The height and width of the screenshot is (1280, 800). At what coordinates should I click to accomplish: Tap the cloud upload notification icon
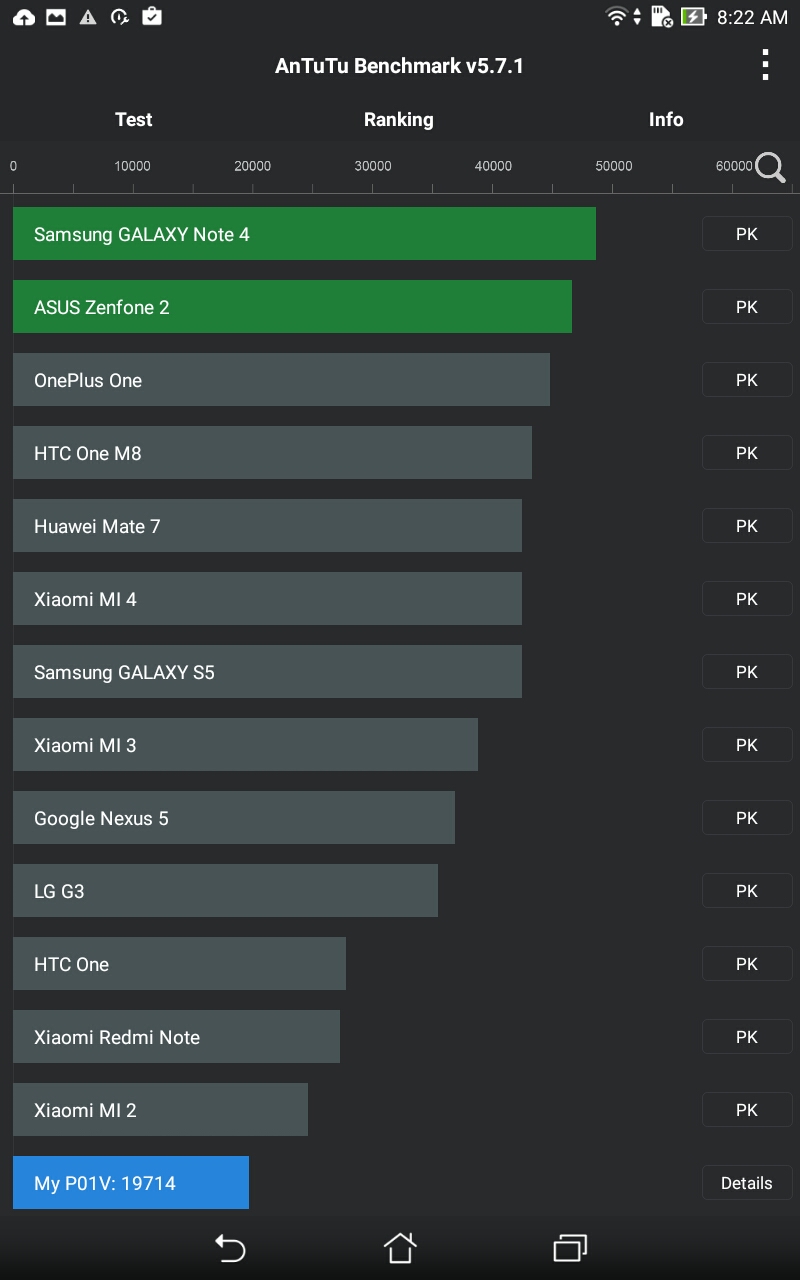23,17
